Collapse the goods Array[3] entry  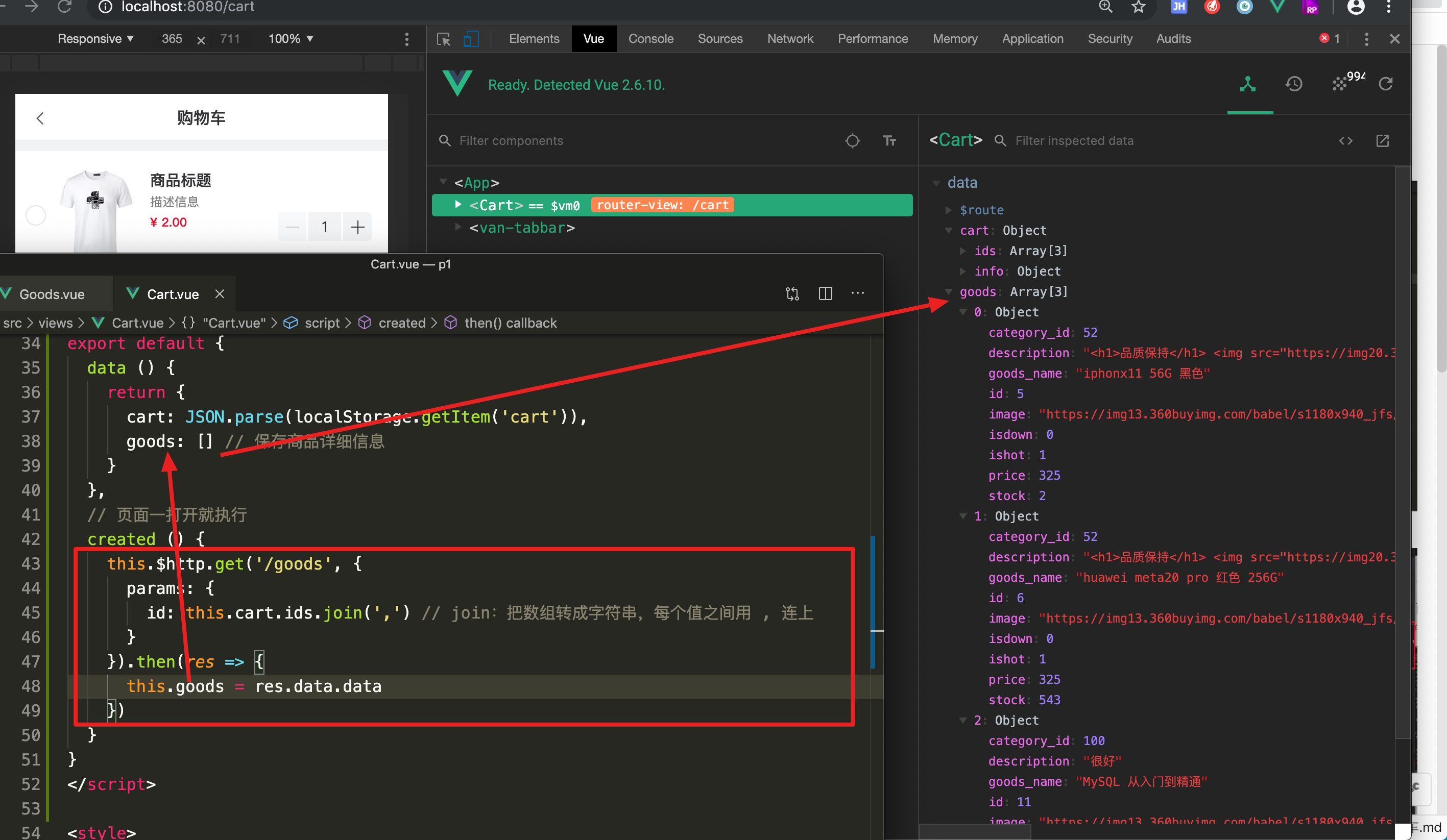(x=949, y=291)
